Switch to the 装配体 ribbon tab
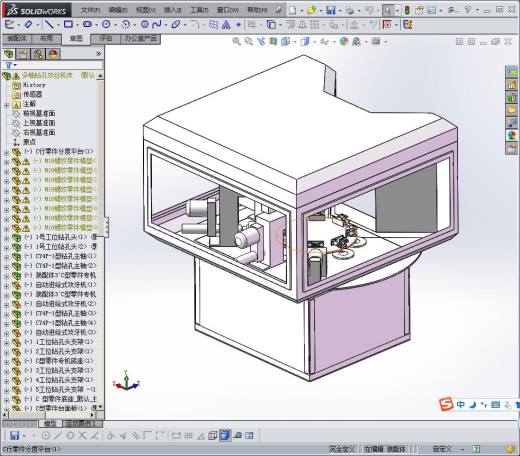520x456 pixels. tap(17, 39)
